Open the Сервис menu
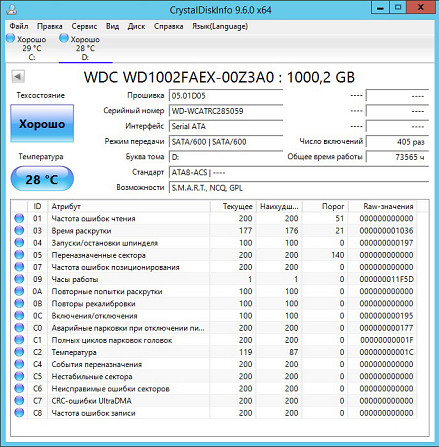439x447 pixels. point(84,26)
